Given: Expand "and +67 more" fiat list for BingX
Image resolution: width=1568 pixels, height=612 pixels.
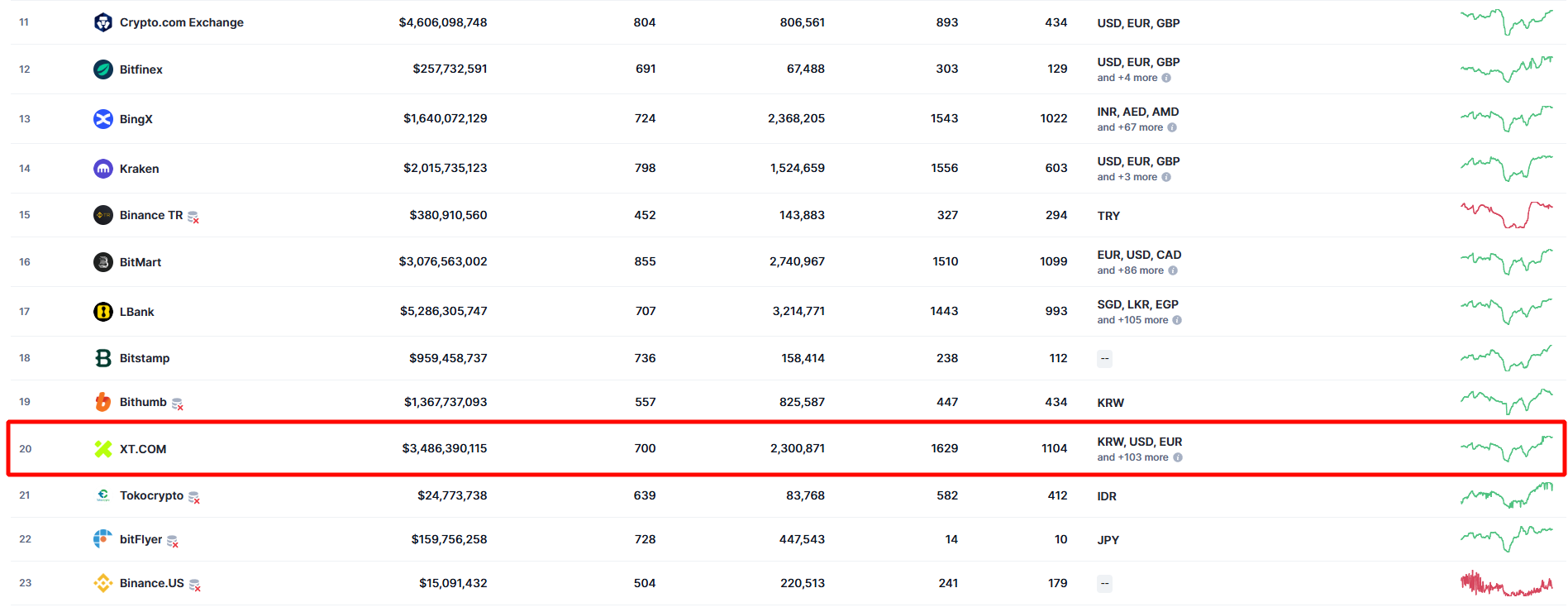Looking at the screenshot, I should 1129,127.
